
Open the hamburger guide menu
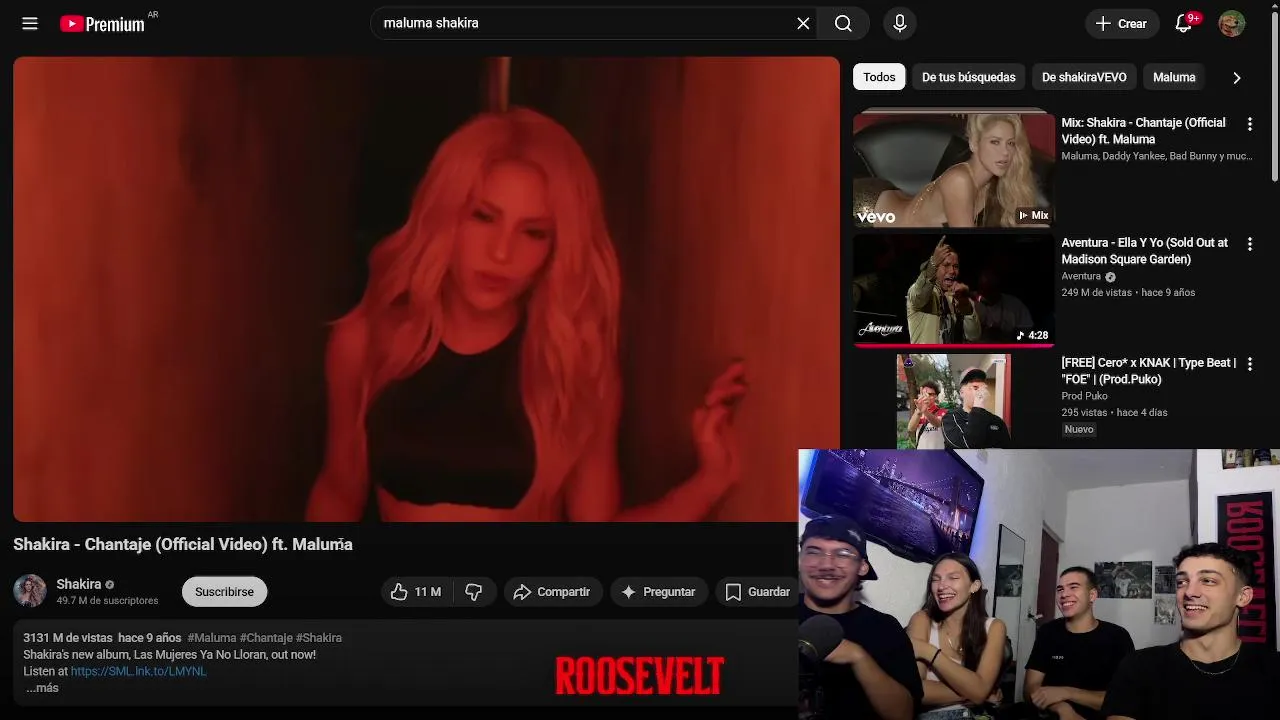tap(30, 23)
